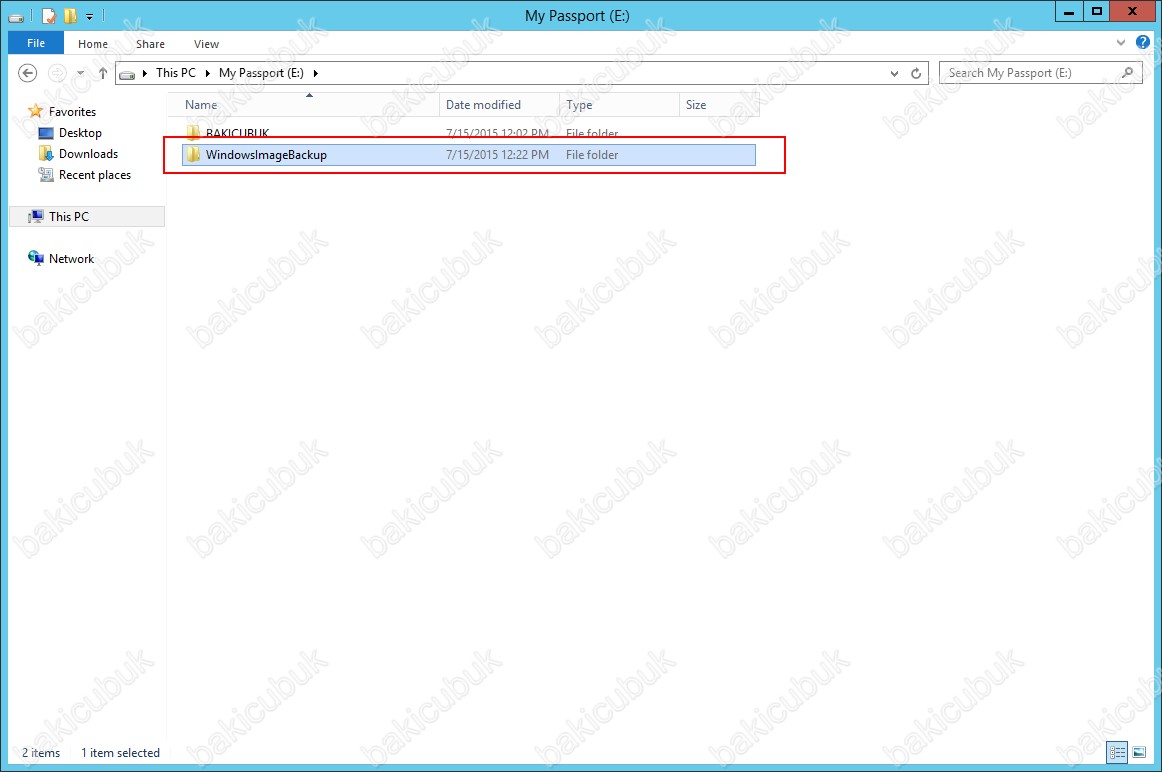This screenshot has width=1162, height=772.
Task: Sort by the Size column header
Action: click(719, 104)
